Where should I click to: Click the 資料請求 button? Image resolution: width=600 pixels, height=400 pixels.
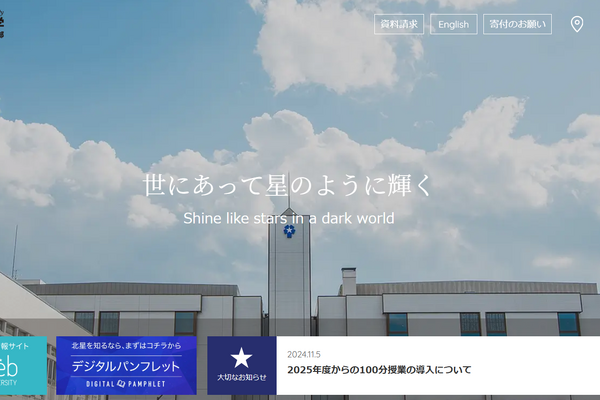399,24
